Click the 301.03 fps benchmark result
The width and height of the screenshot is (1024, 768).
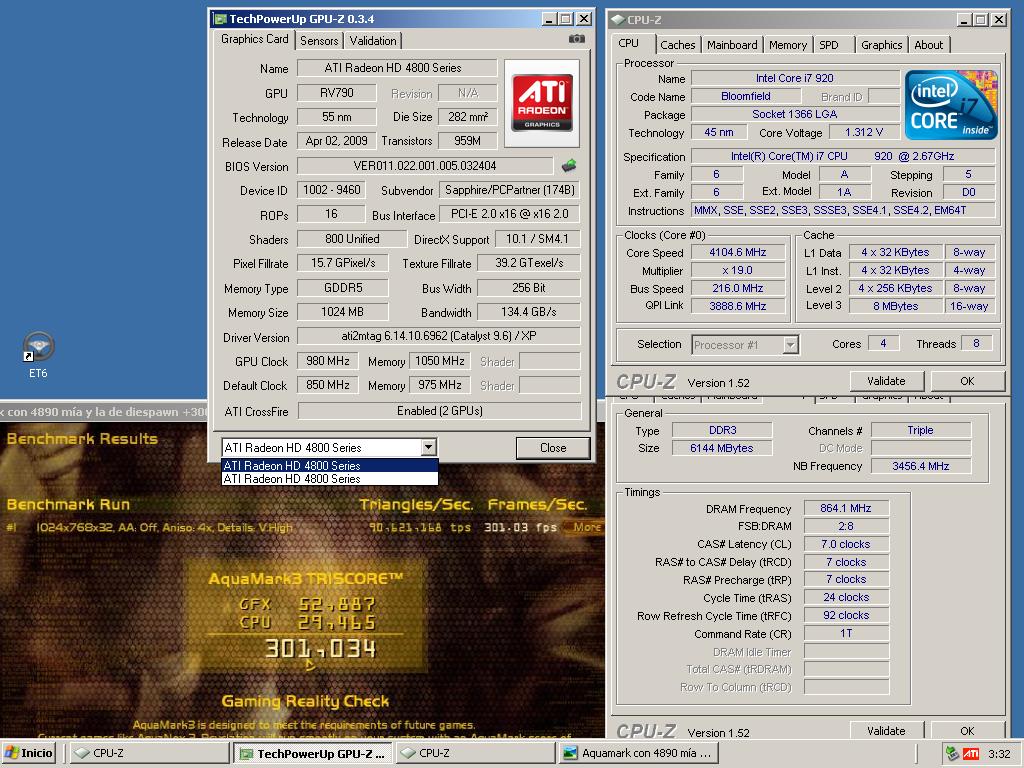click(x=520, y=527)
